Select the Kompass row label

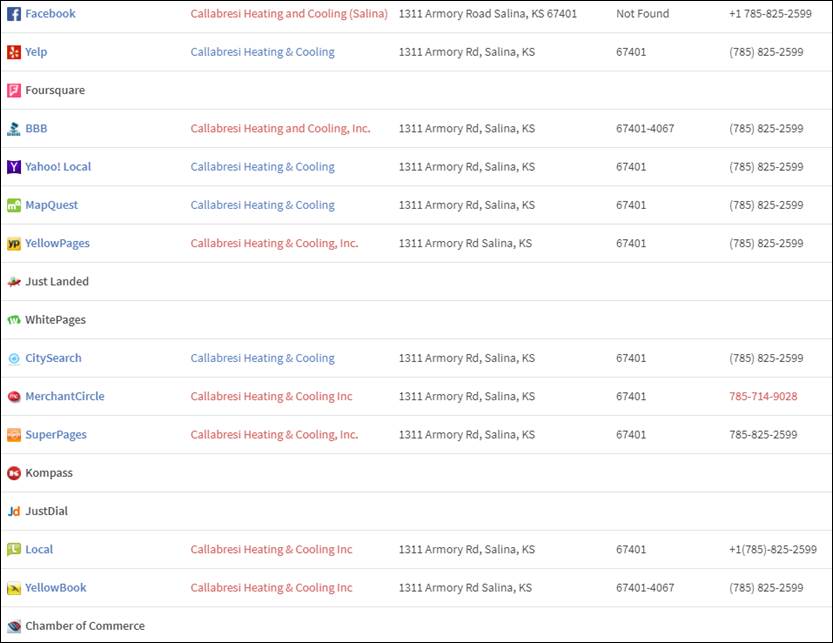(x=49, y=473)
